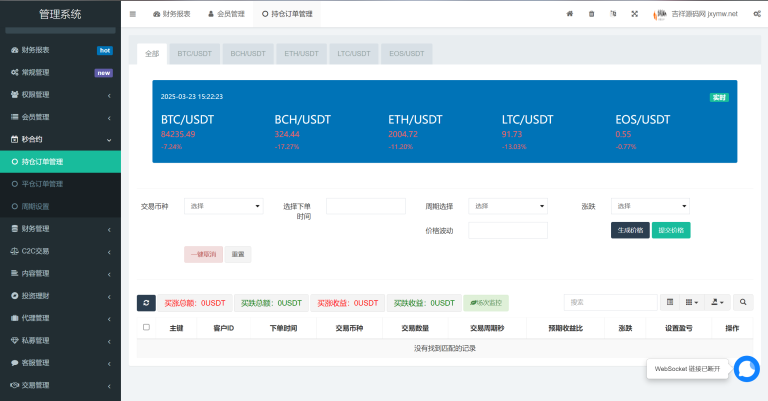Image resolution: width=768 pixels, height=401 pixels.
Task: Click the 选择下单时间 input field
Action: click(x=365, y=206)
